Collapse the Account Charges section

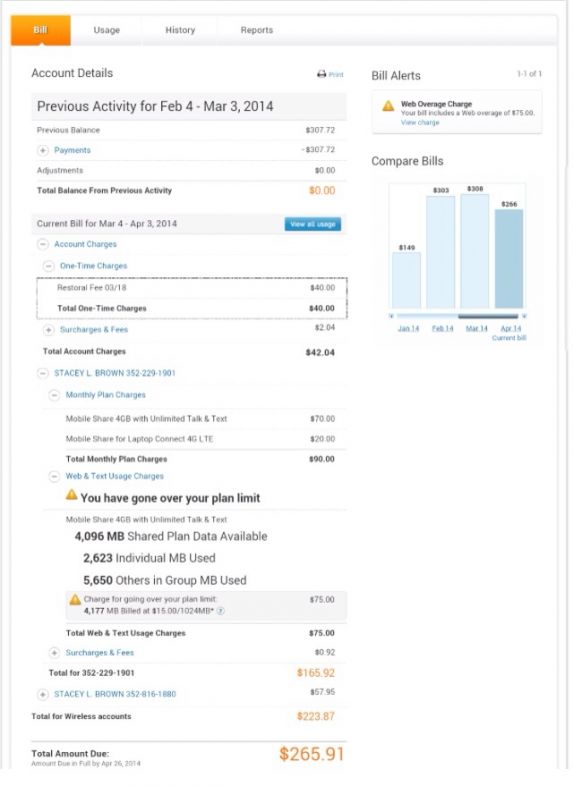[43, 244]
